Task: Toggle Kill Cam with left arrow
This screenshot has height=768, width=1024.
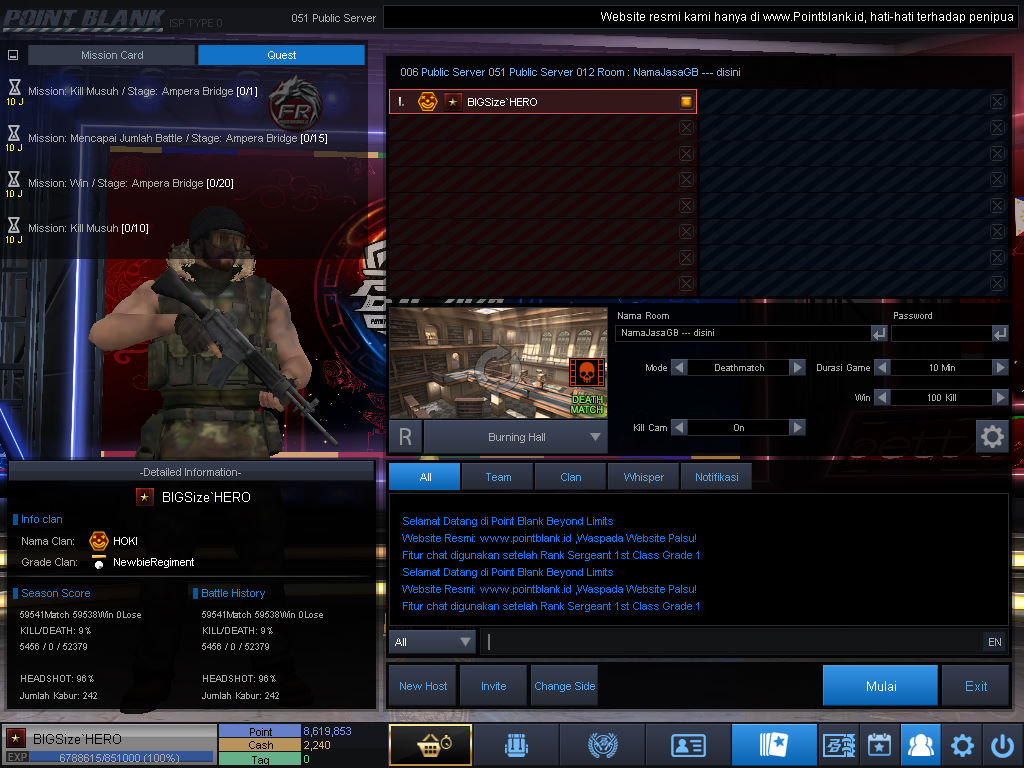Action: pyautogui.click(x=679, y=427)
